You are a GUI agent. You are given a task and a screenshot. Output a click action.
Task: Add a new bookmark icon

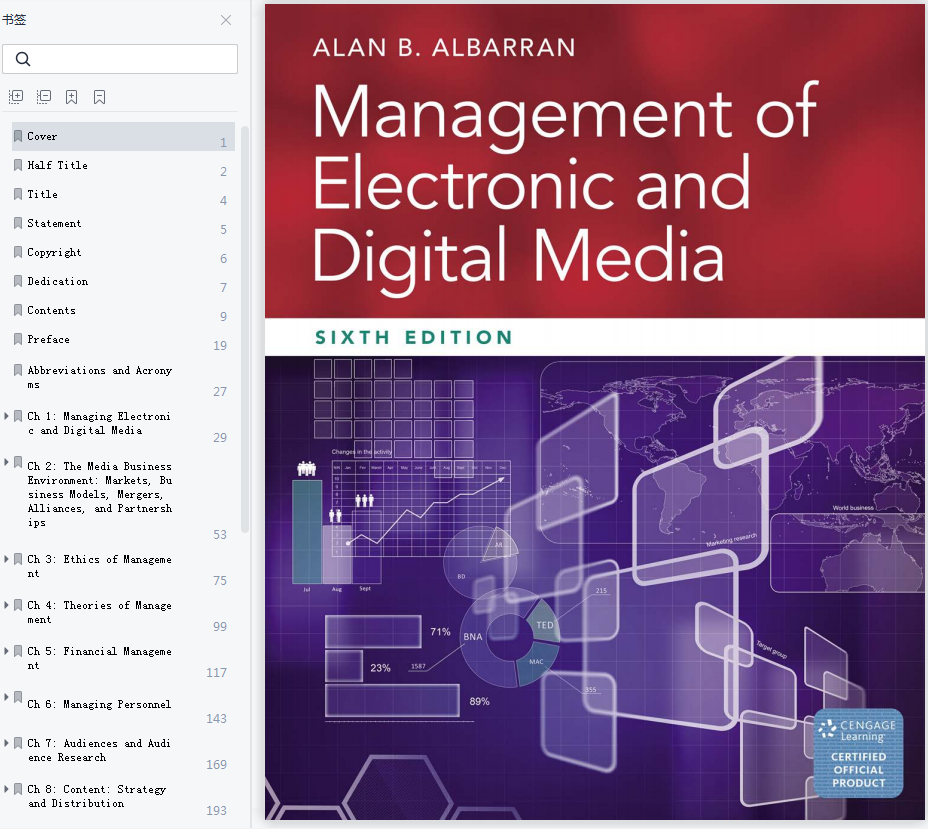pyautogui.click(x=72, y=96)
